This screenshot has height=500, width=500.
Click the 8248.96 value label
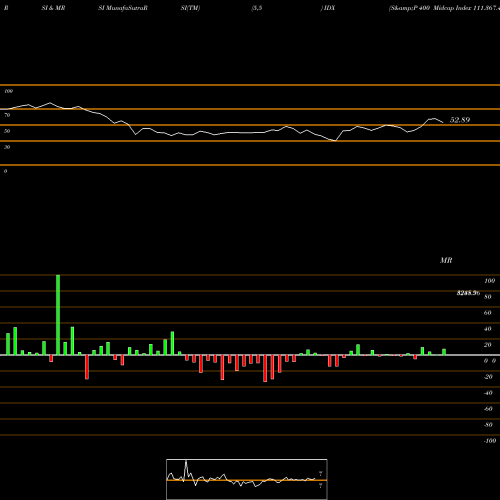468,293
